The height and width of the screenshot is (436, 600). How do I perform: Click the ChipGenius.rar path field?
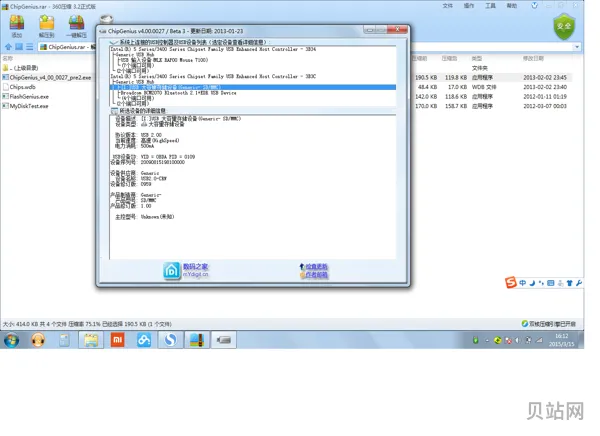[x=67, y=47]
